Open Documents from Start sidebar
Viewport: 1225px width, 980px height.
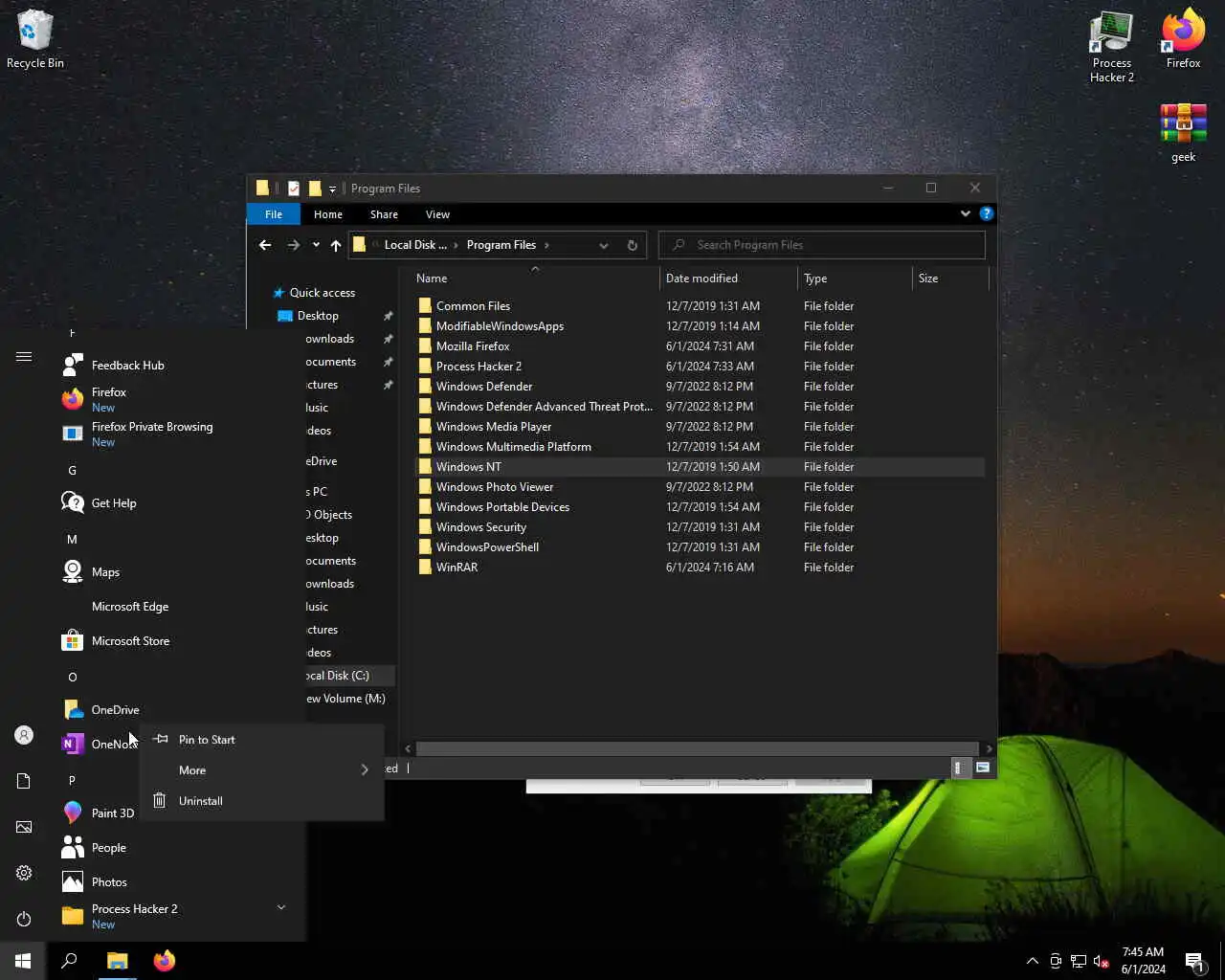(x=24, y=781)
